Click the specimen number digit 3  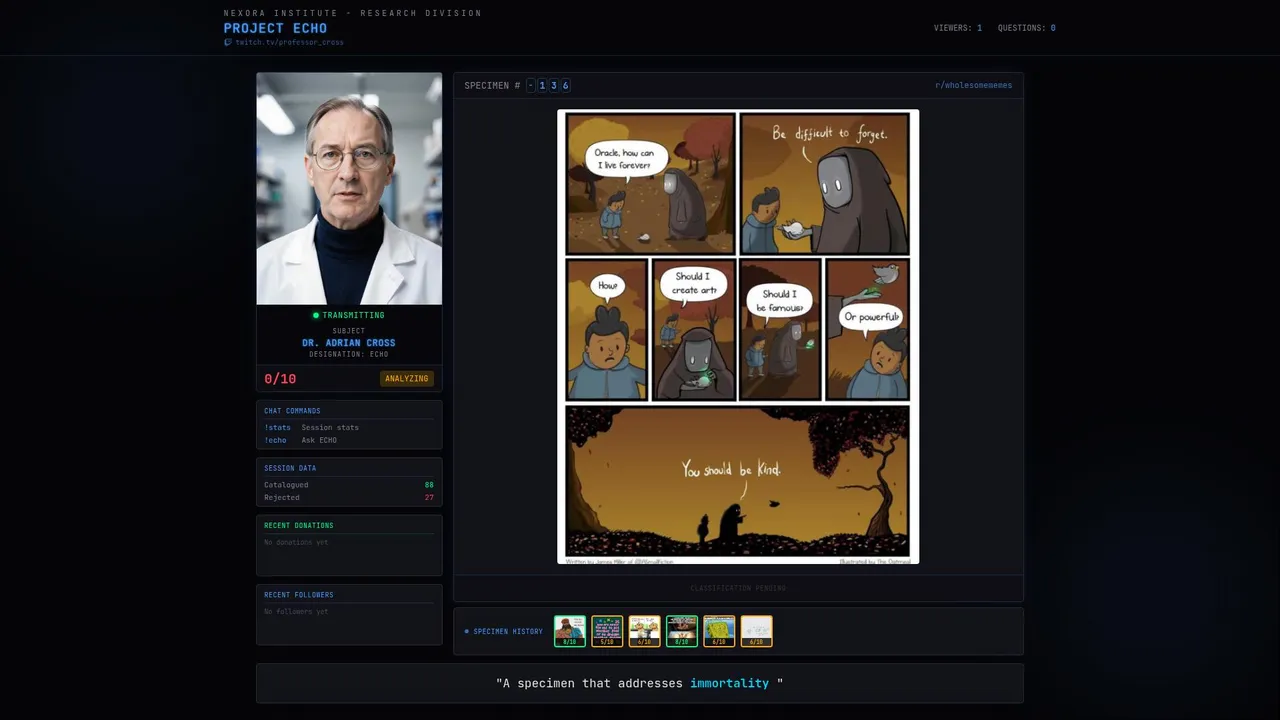554,85
